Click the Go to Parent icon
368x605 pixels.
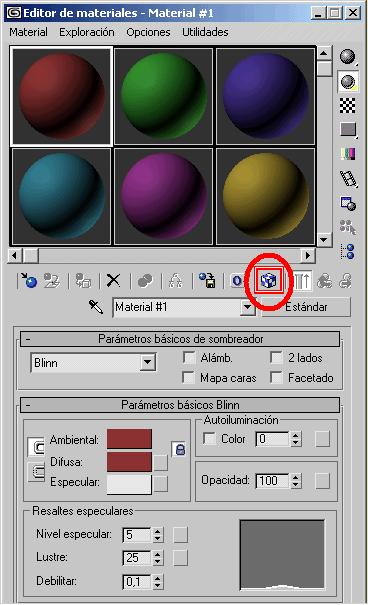(x=324, y=281)
